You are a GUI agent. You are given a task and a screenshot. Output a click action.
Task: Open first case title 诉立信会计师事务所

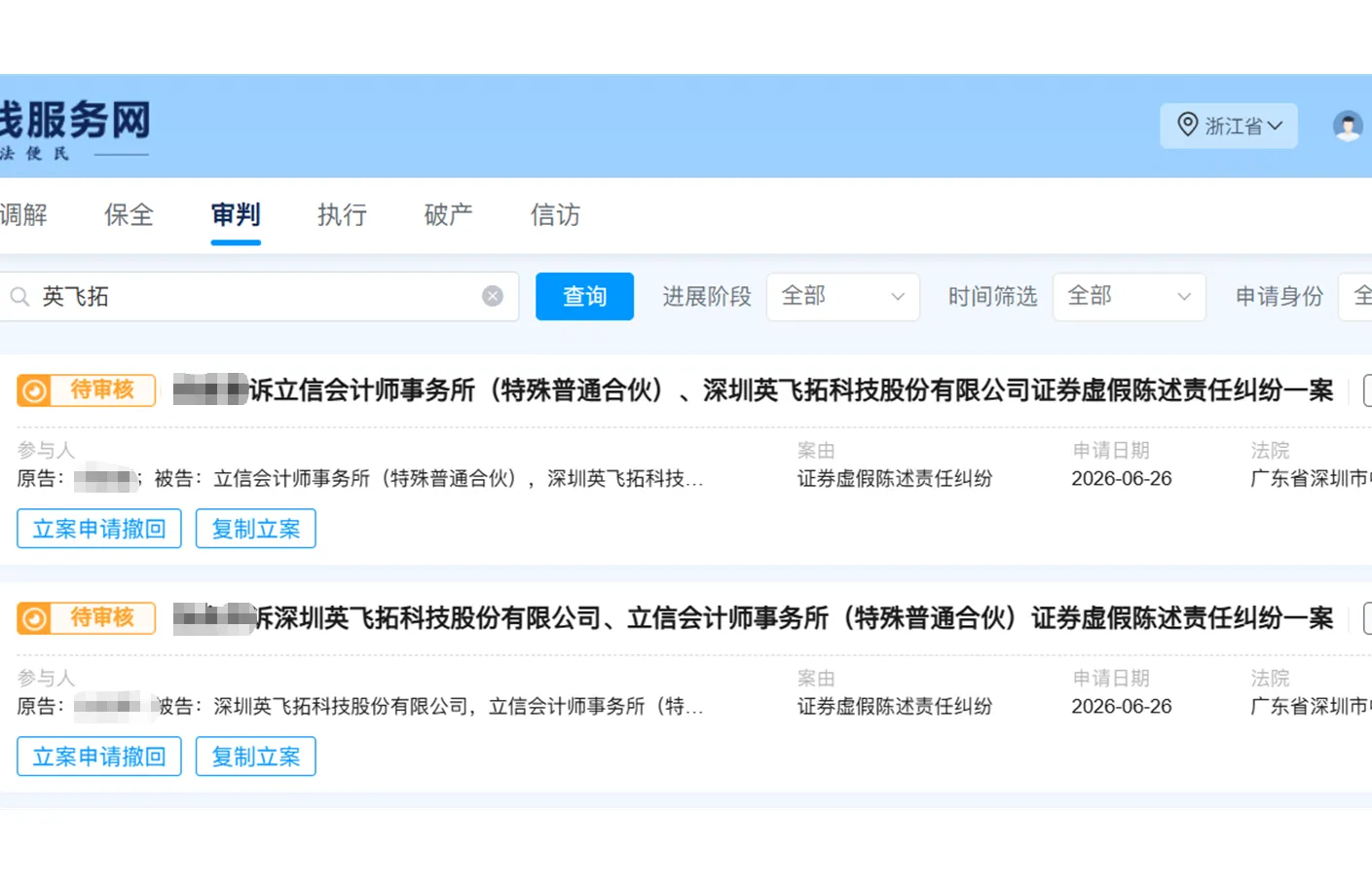[753, 390]
